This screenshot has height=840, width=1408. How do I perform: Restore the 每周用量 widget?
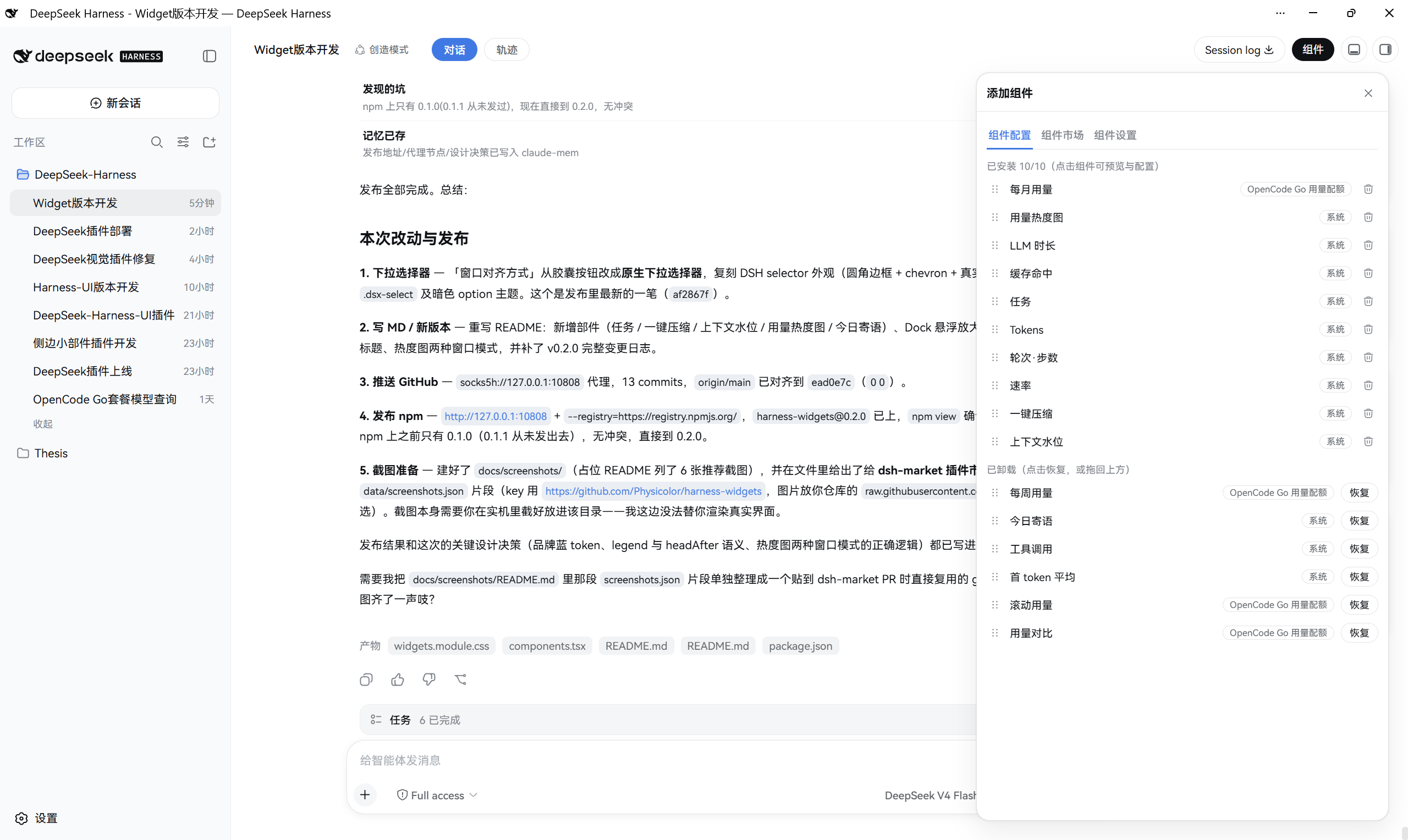pyautogui.click(x=1358, y=493)
